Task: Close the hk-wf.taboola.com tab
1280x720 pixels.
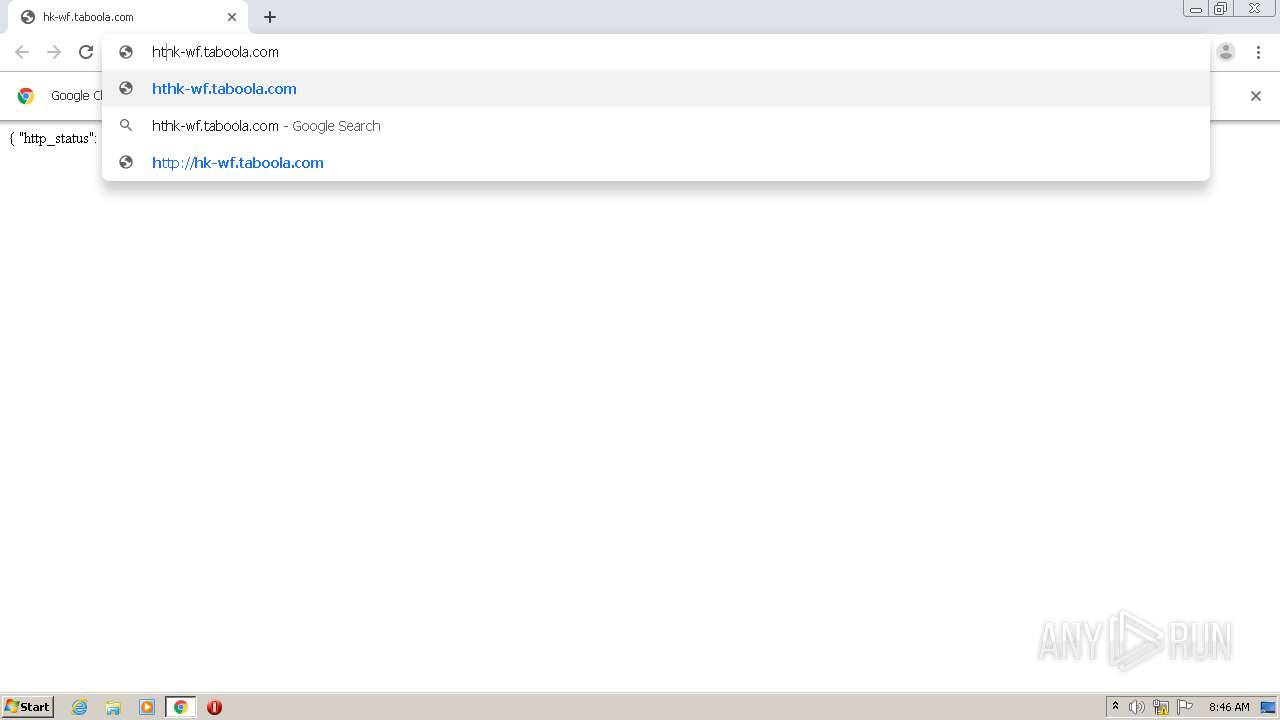Action: point(232,17)
